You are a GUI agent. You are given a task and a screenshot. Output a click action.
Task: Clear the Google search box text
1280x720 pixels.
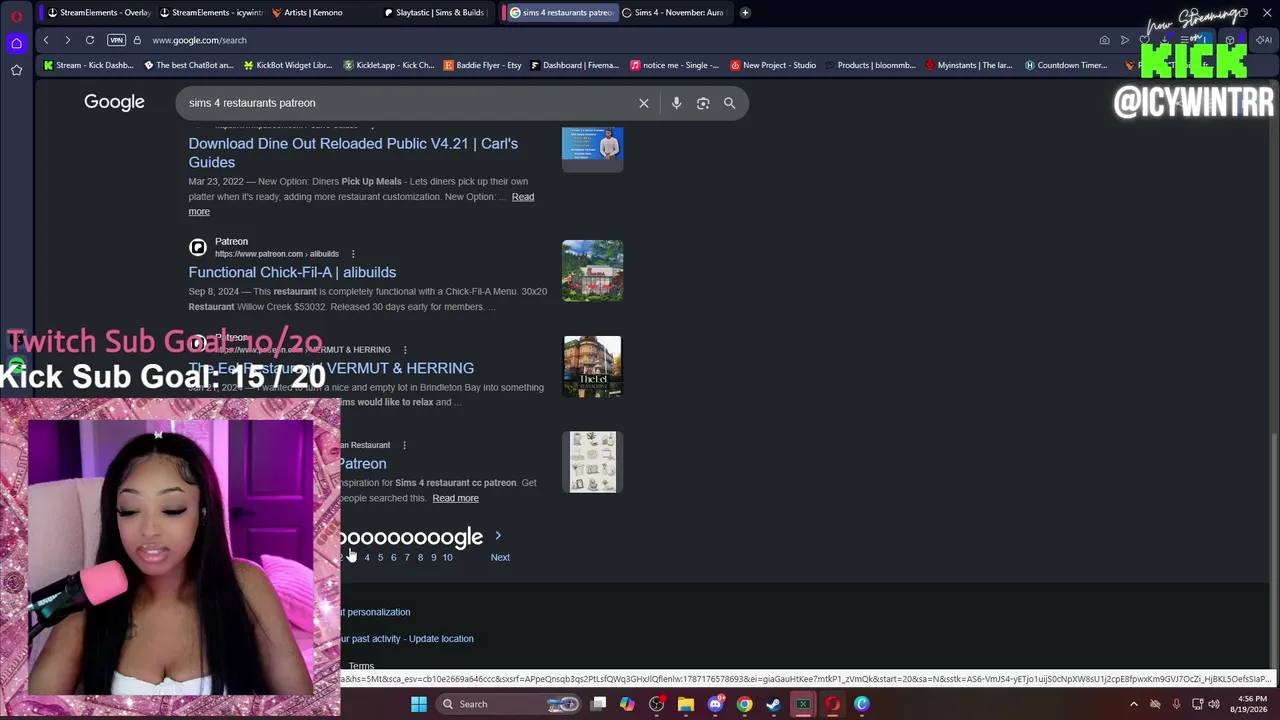[x=644, y=103]
